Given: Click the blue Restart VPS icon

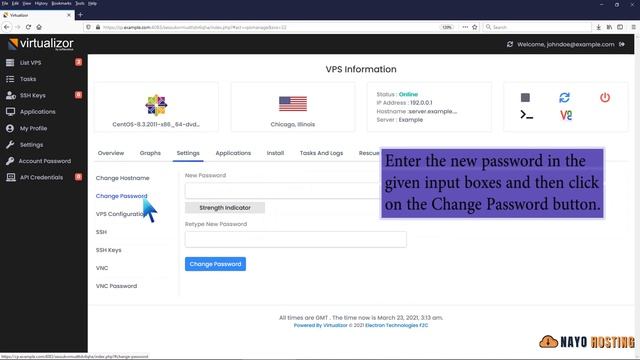Looking at the screenshot, I should [564, 98].
